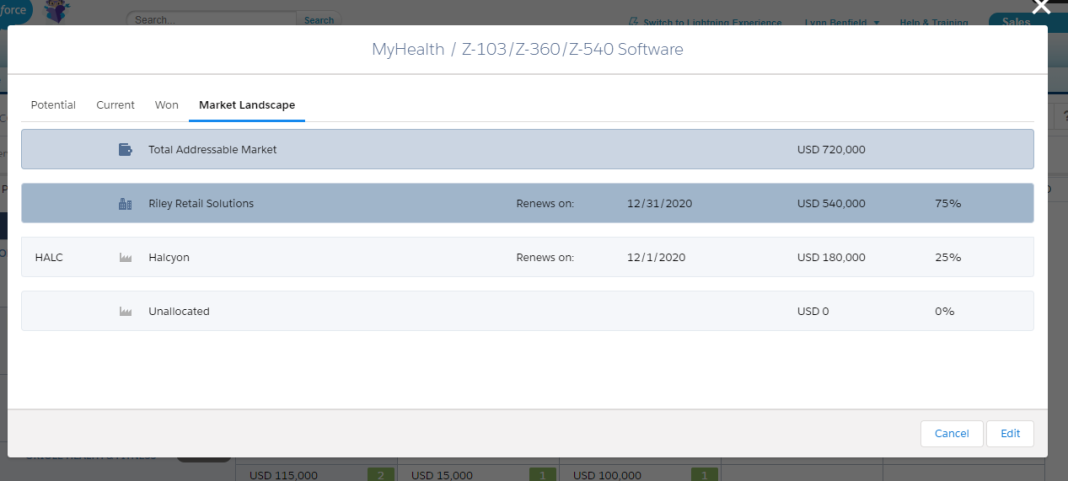Select the Unallocated row label
Screen dimensions: 1068x481
(178, 311)
